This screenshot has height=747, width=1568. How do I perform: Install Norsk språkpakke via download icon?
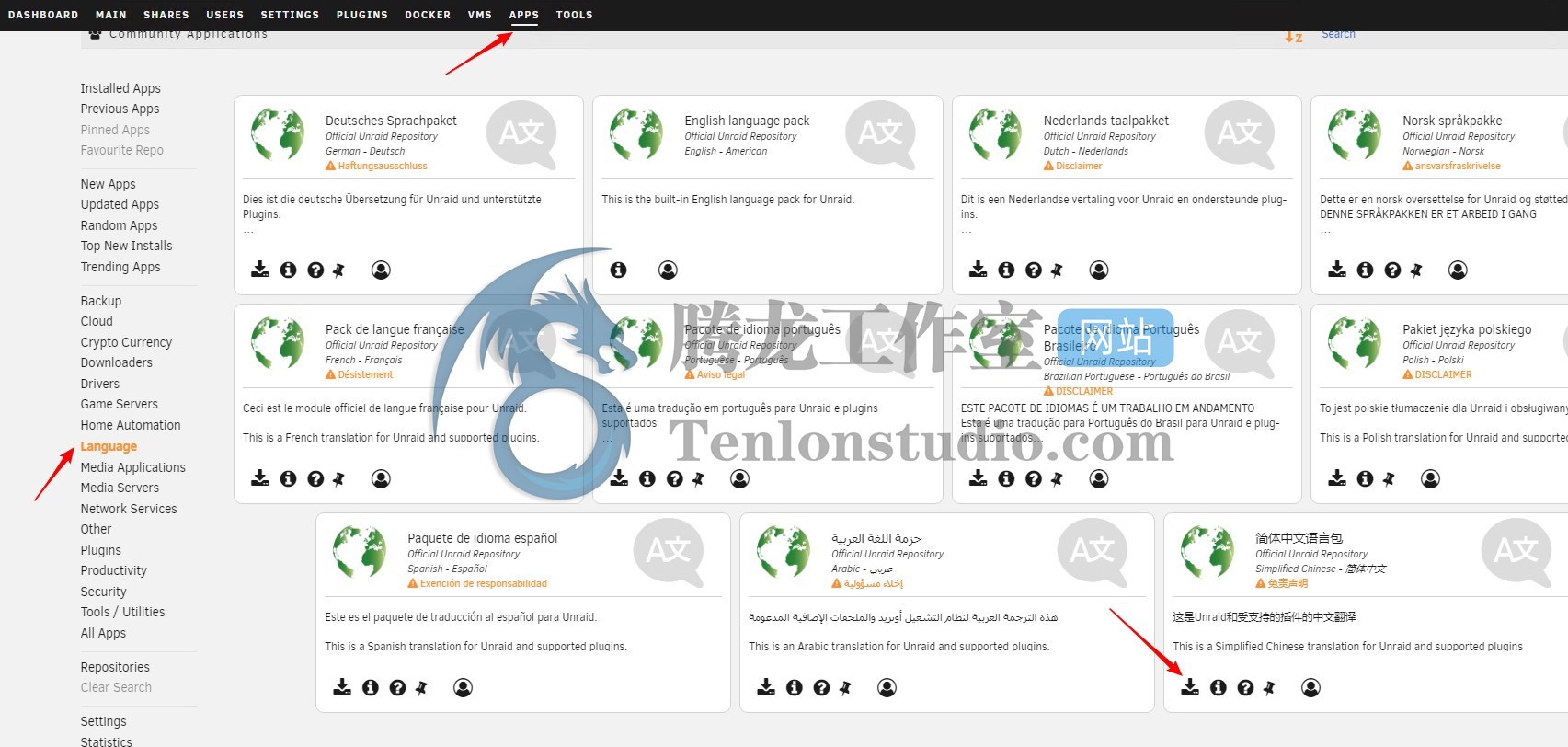coord(1337,269)
